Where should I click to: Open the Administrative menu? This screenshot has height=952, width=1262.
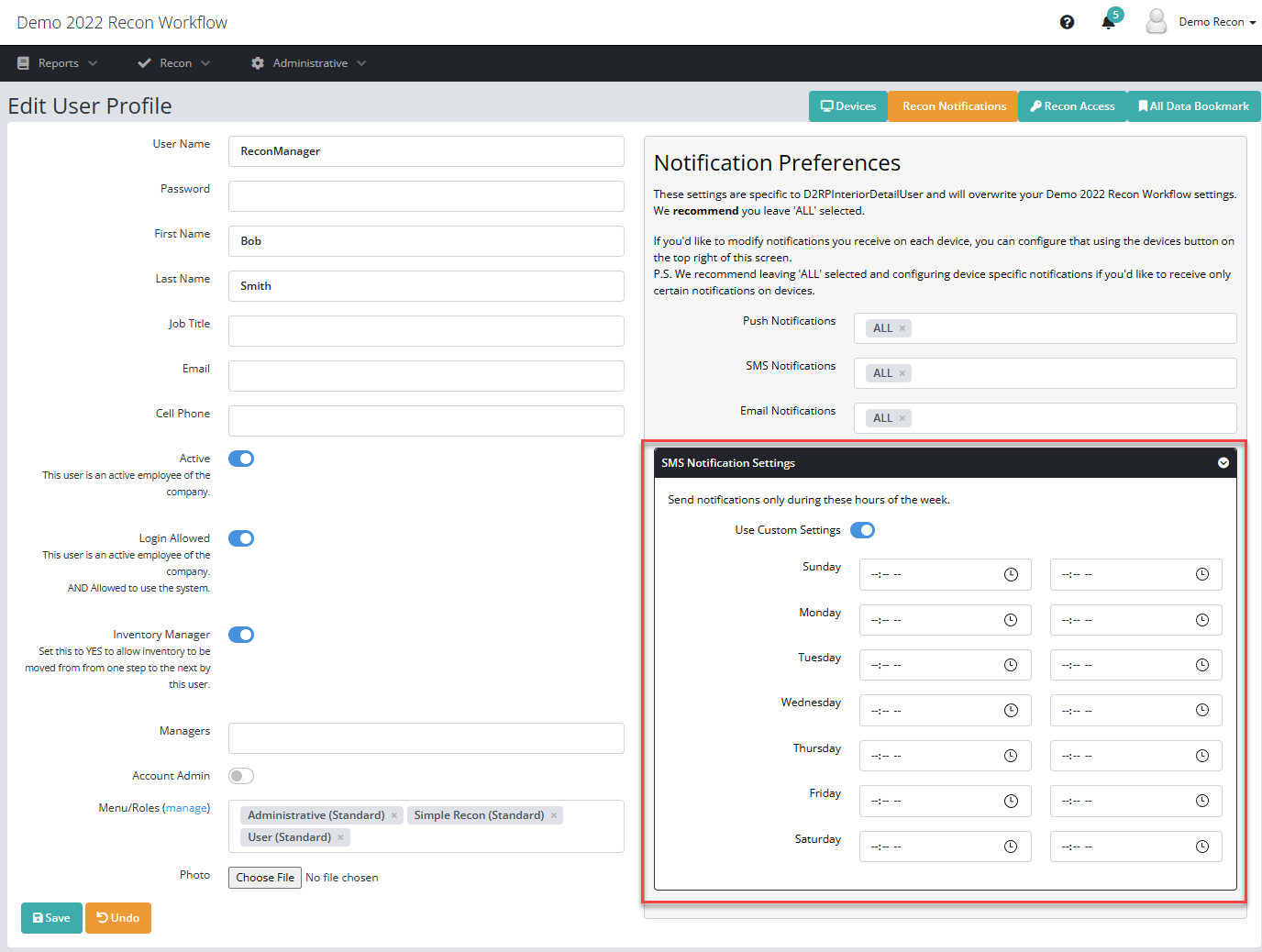[x=309, y=63]
